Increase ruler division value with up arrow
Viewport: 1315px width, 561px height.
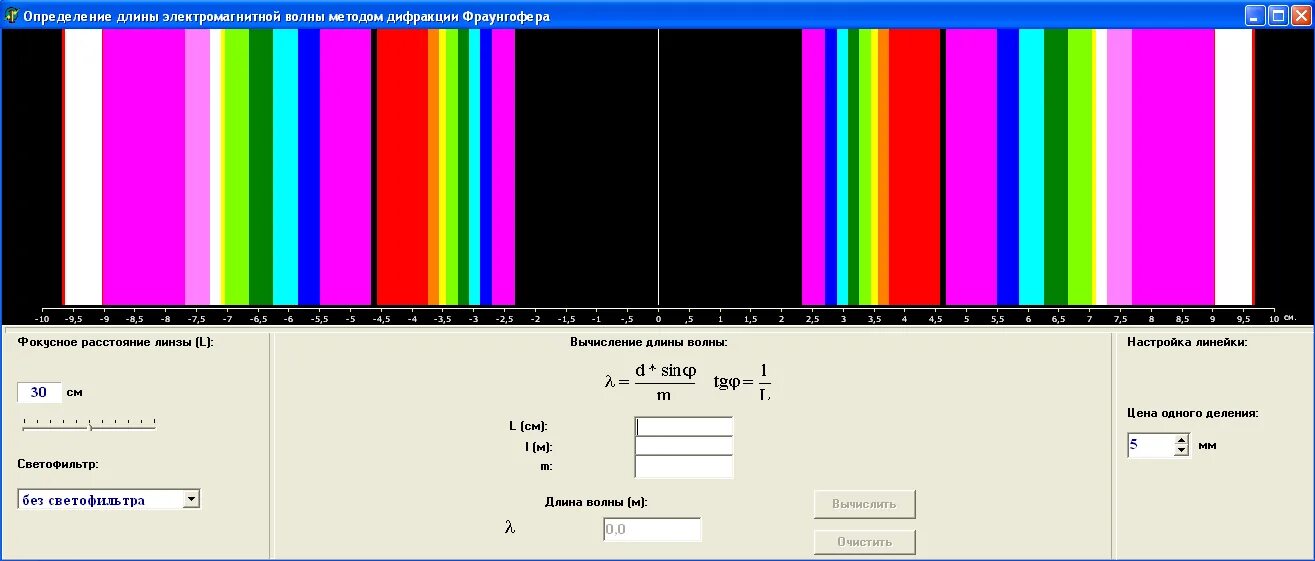tap(1181, 440)
